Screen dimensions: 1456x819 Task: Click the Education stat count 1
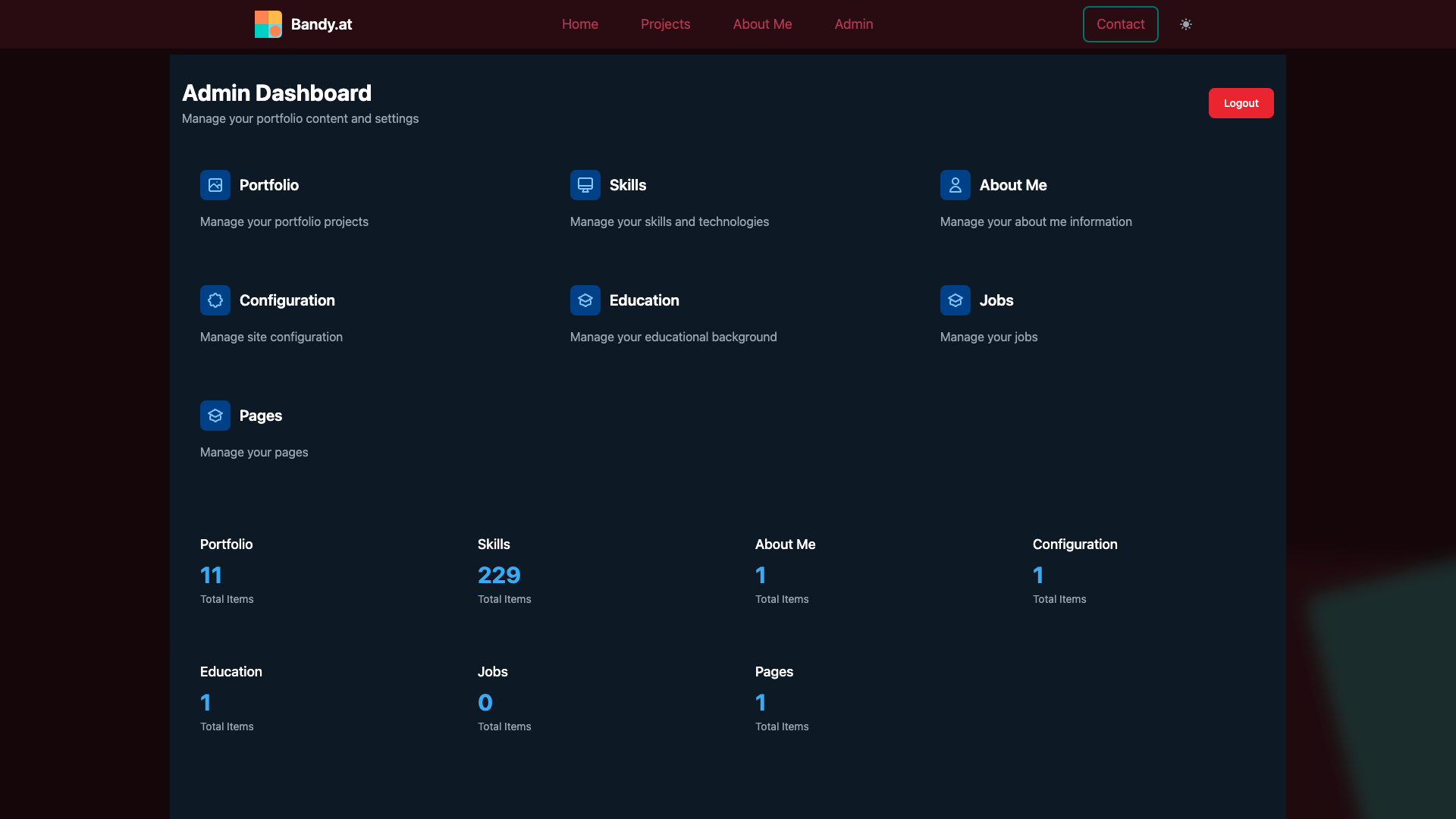tap(206, 702)
